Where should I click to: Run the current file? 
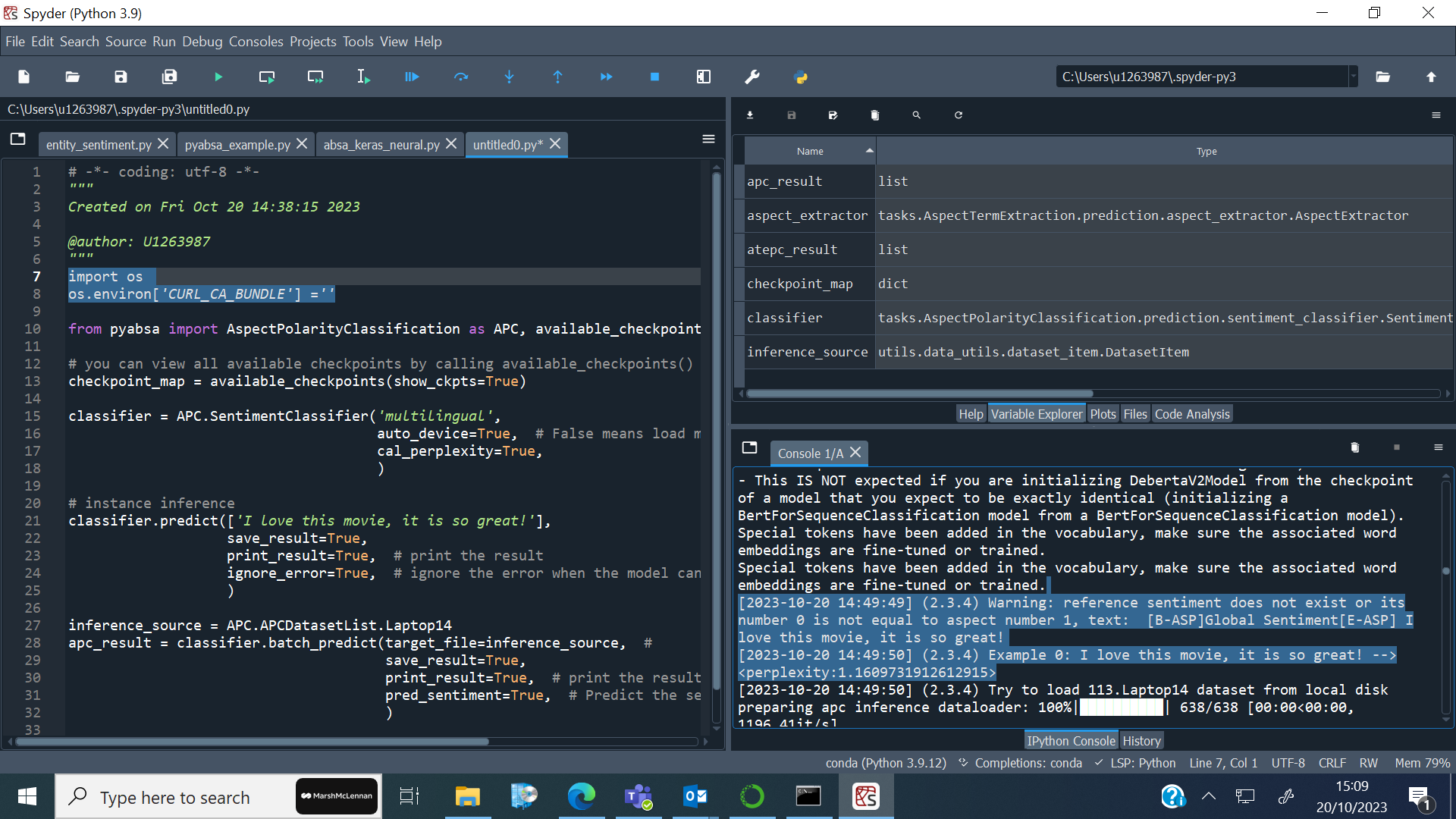click(218, 77)
